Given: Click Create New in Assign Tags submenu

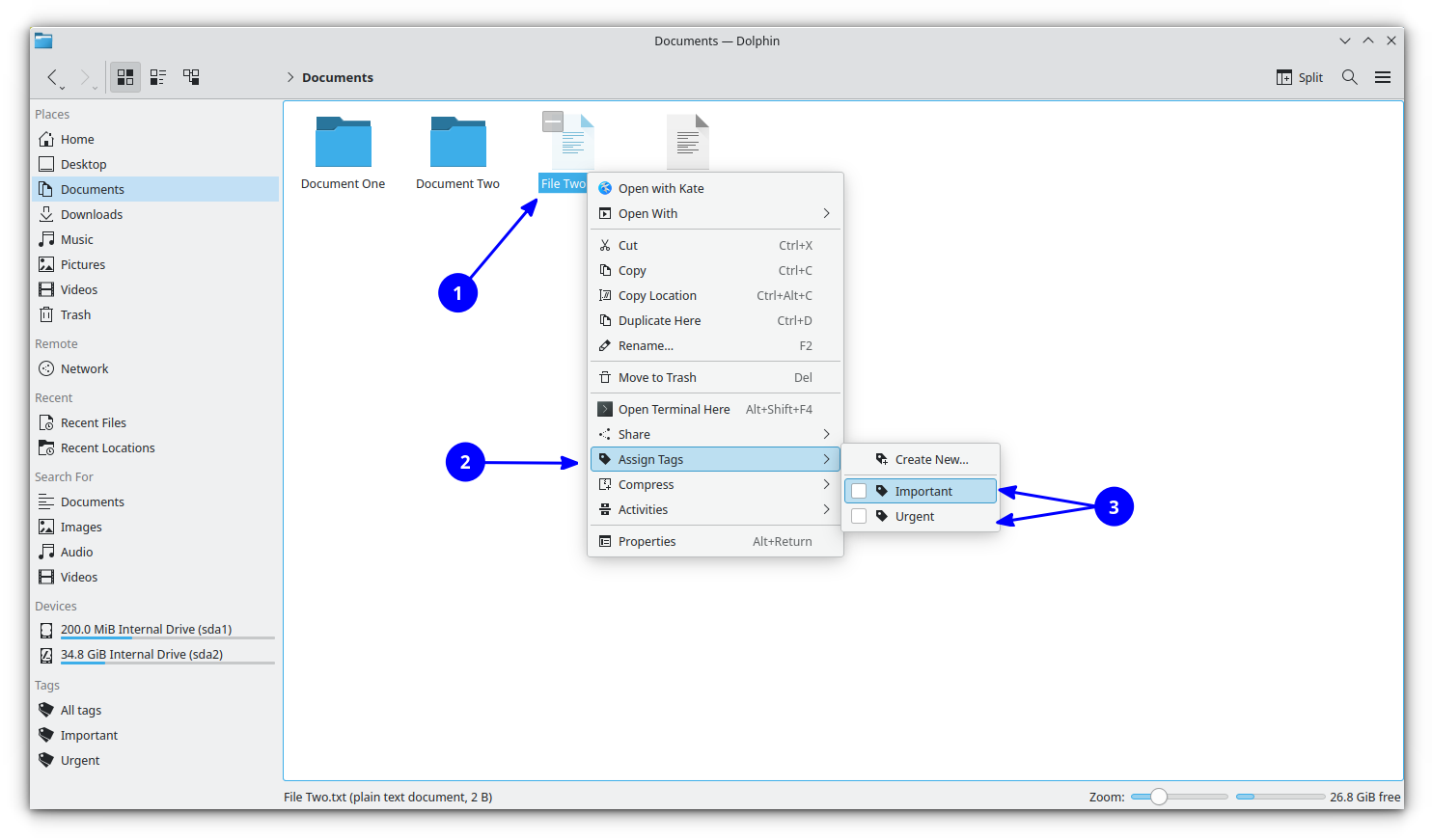Looking at the screenshot, I should pos(928,459).
